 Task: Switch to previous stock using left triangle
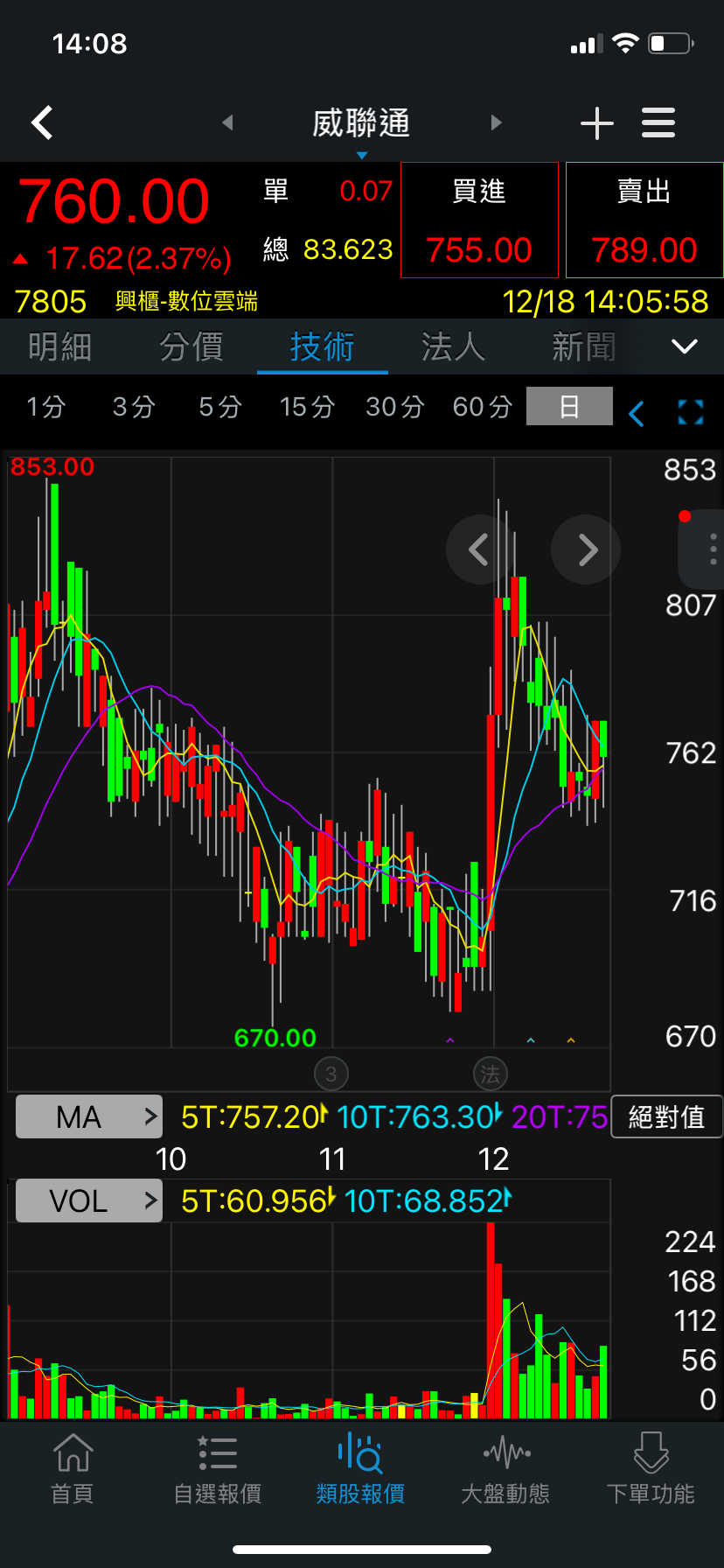228,122
